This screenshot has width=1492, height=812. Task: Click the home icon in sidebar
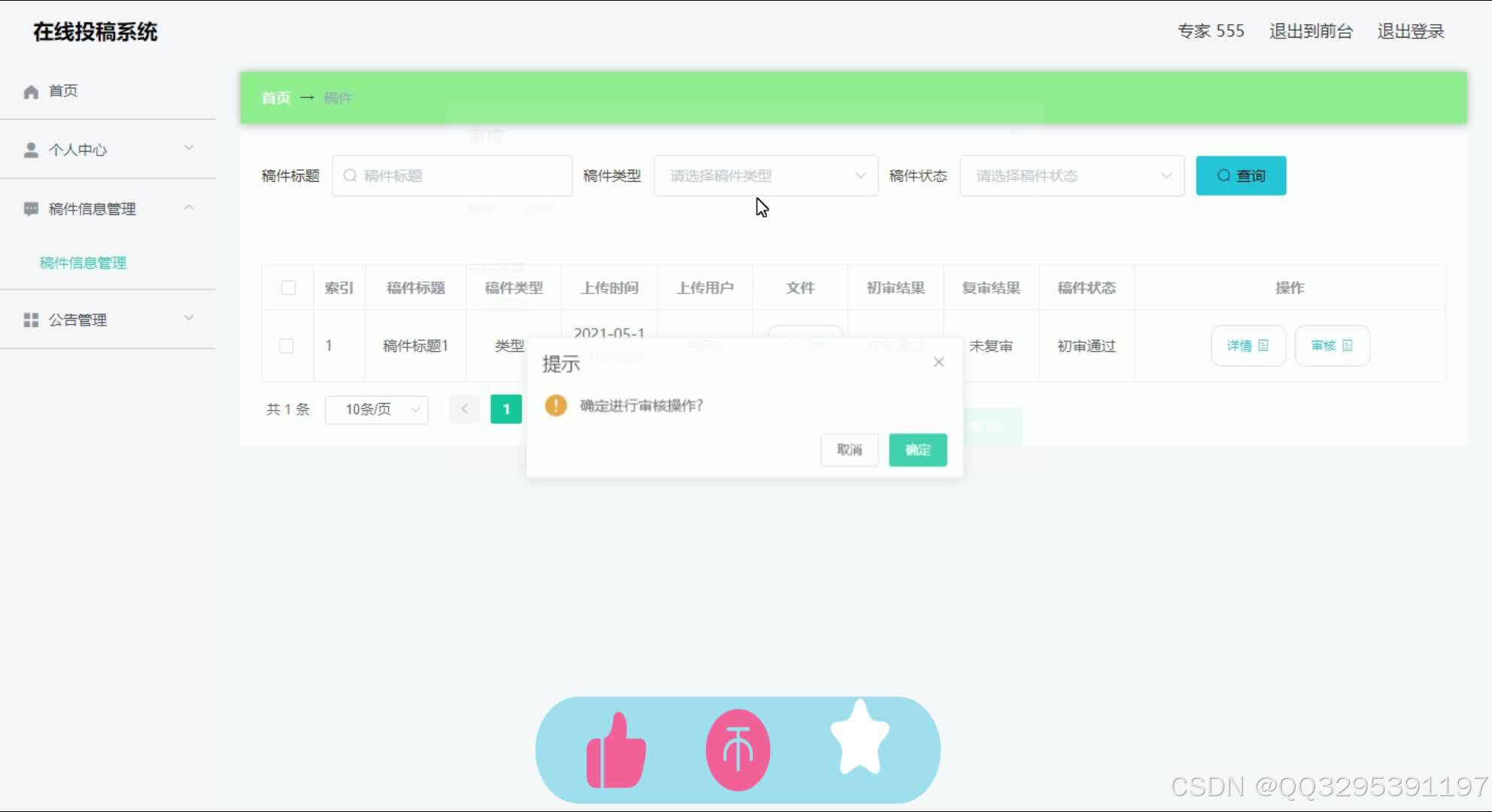coord(31,92)
